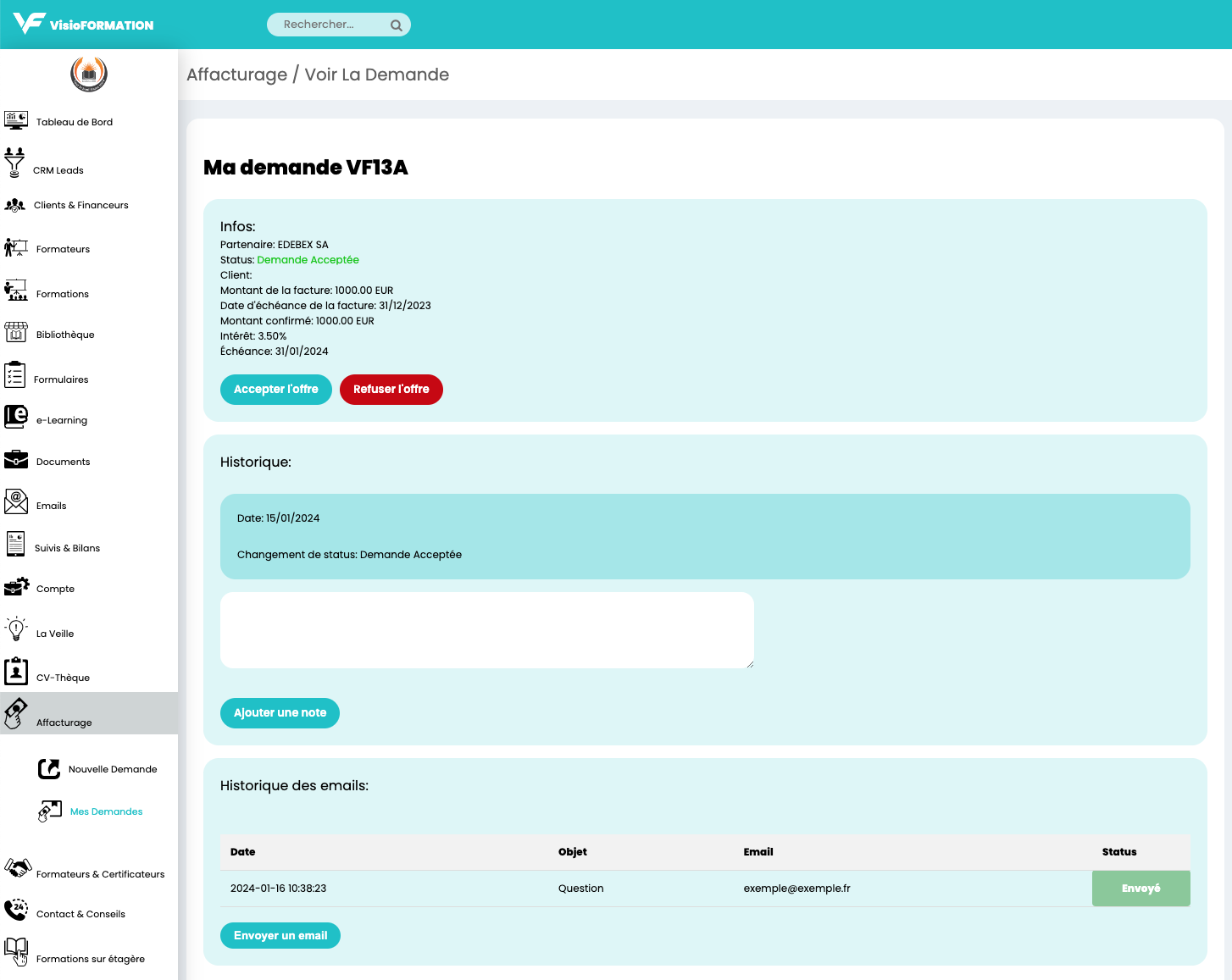Click the Contact & Conseils phone icon
The image size is (1232, 980).
16,910
